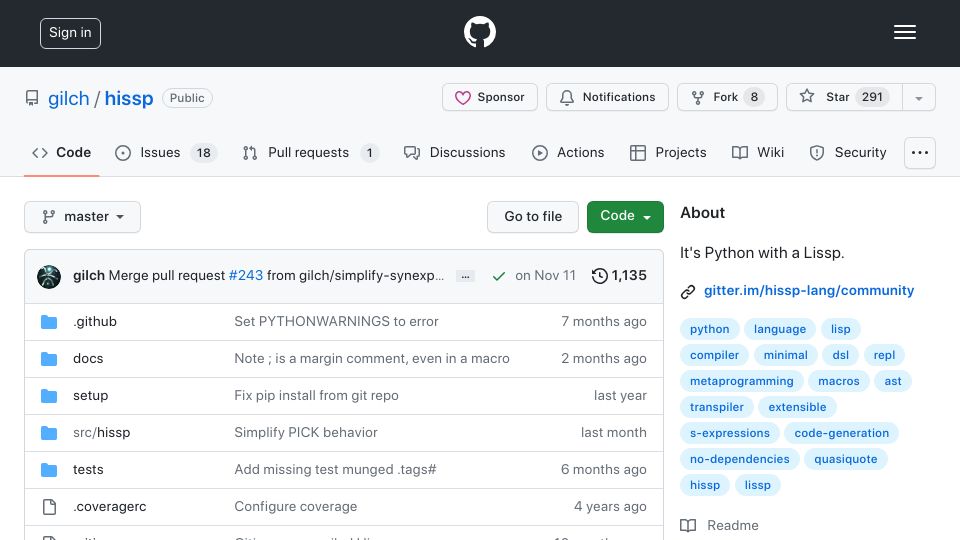The image size is (960, 540).
Task: Expand commit message ellipsis button
Action: point(465,277)
